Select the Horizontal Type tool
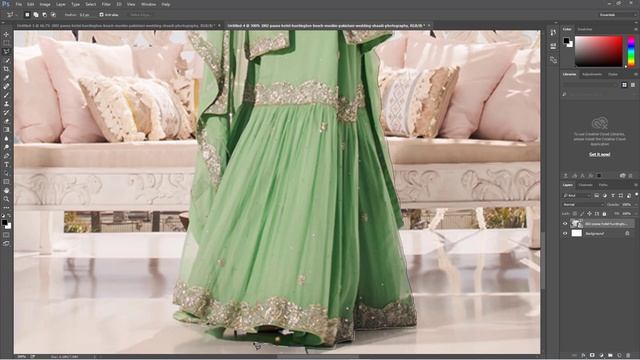640x360 pixels. (x=6, y=164)
